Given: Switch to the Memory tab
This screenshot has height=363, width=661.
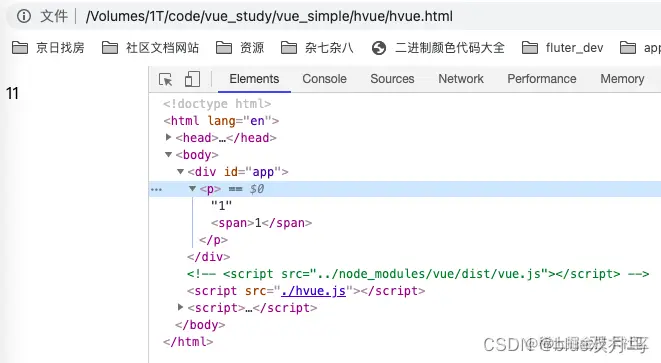Looking at the screenshot, I should pyautogui.click(x=622, y=79).
